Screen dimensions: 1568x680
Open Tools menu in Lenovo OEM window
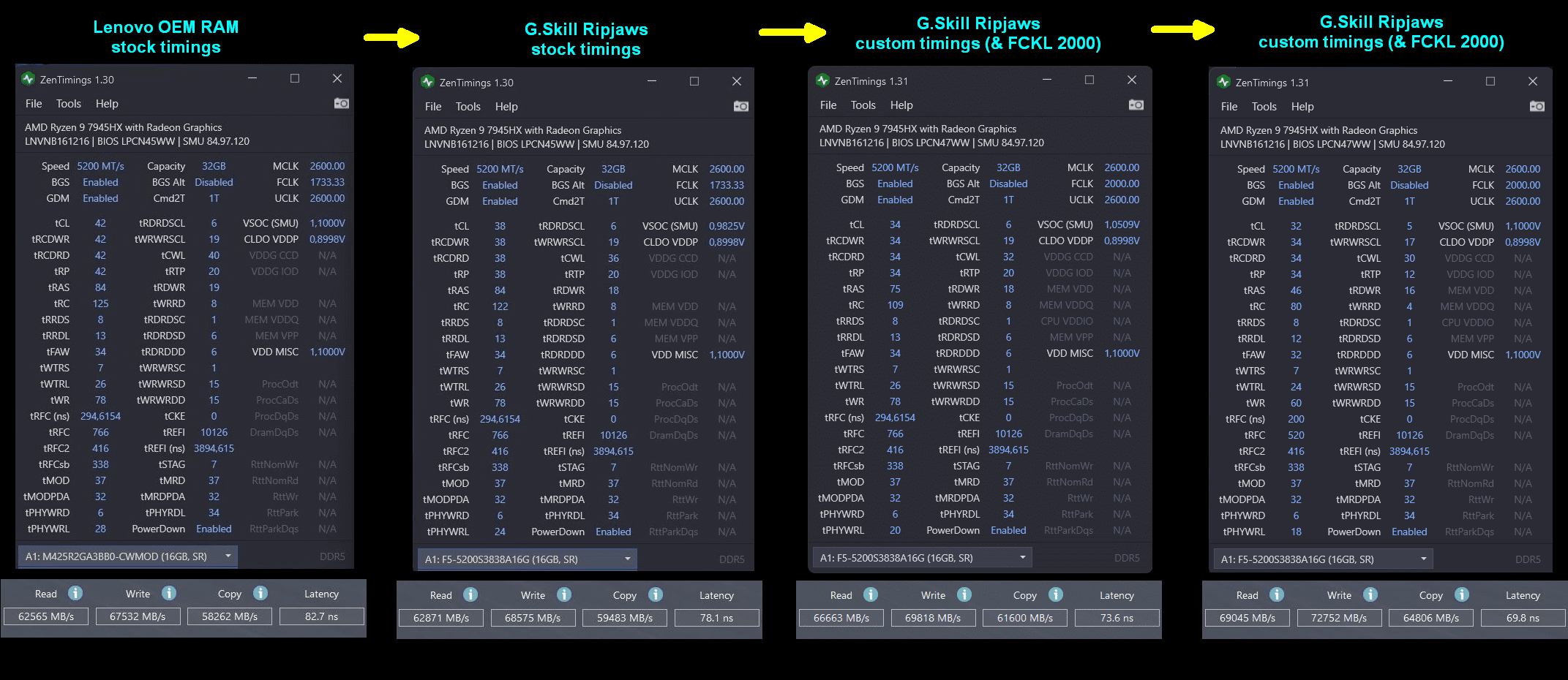(x=69, y=104)
